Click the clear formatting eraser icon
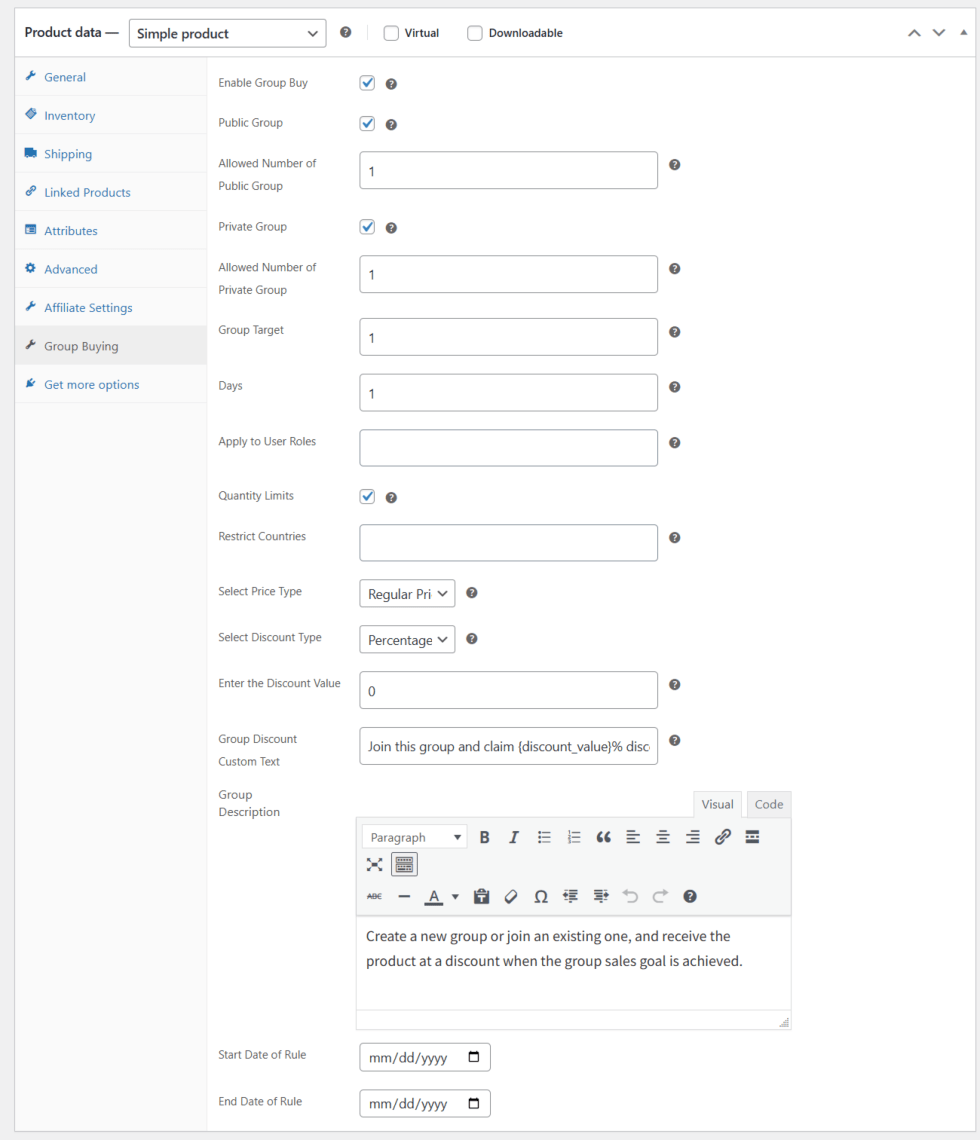This screenshot has height=1140, width=980. pyautogui.click(x=511, y=896)
